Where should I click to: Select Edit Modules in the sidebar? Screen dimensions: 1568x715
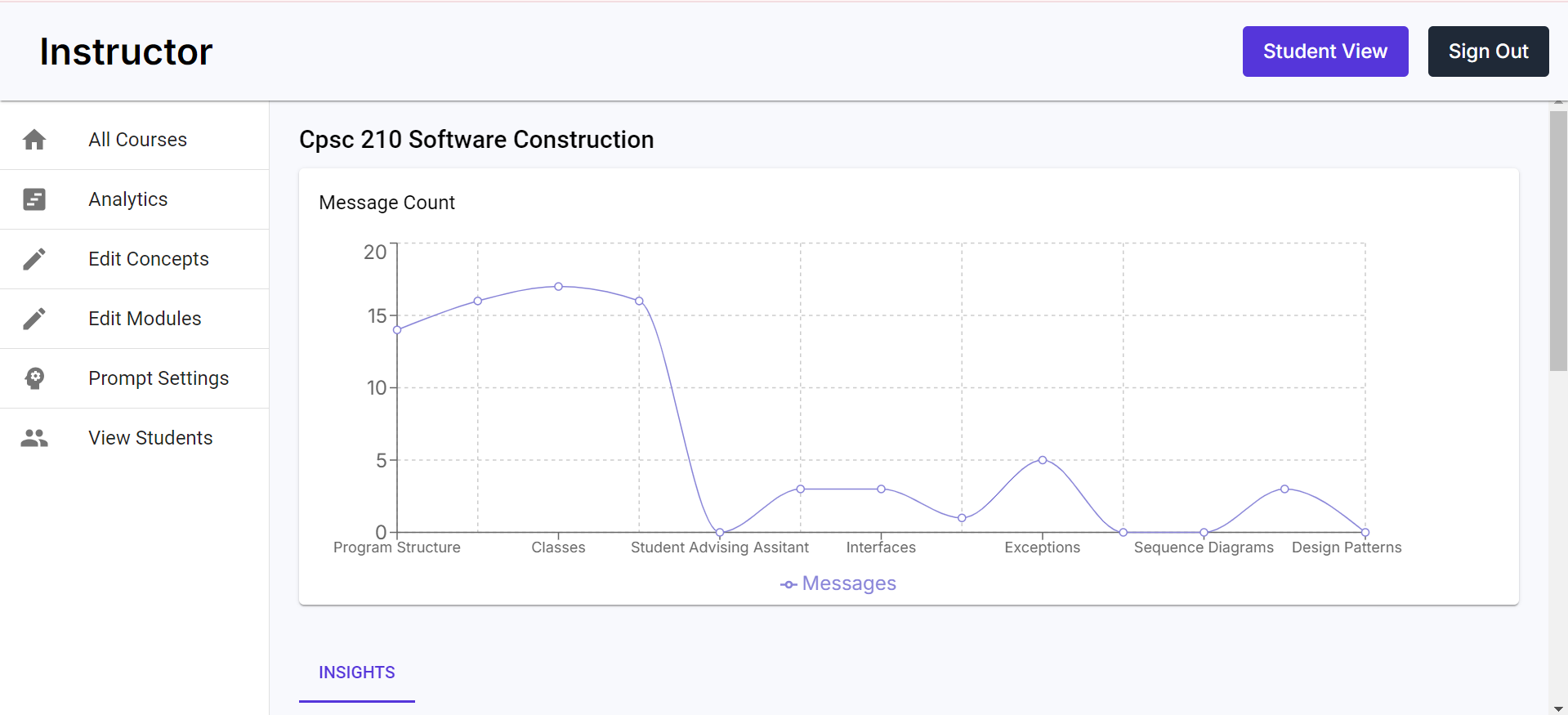pyautogui.click(x=135, y=319)
